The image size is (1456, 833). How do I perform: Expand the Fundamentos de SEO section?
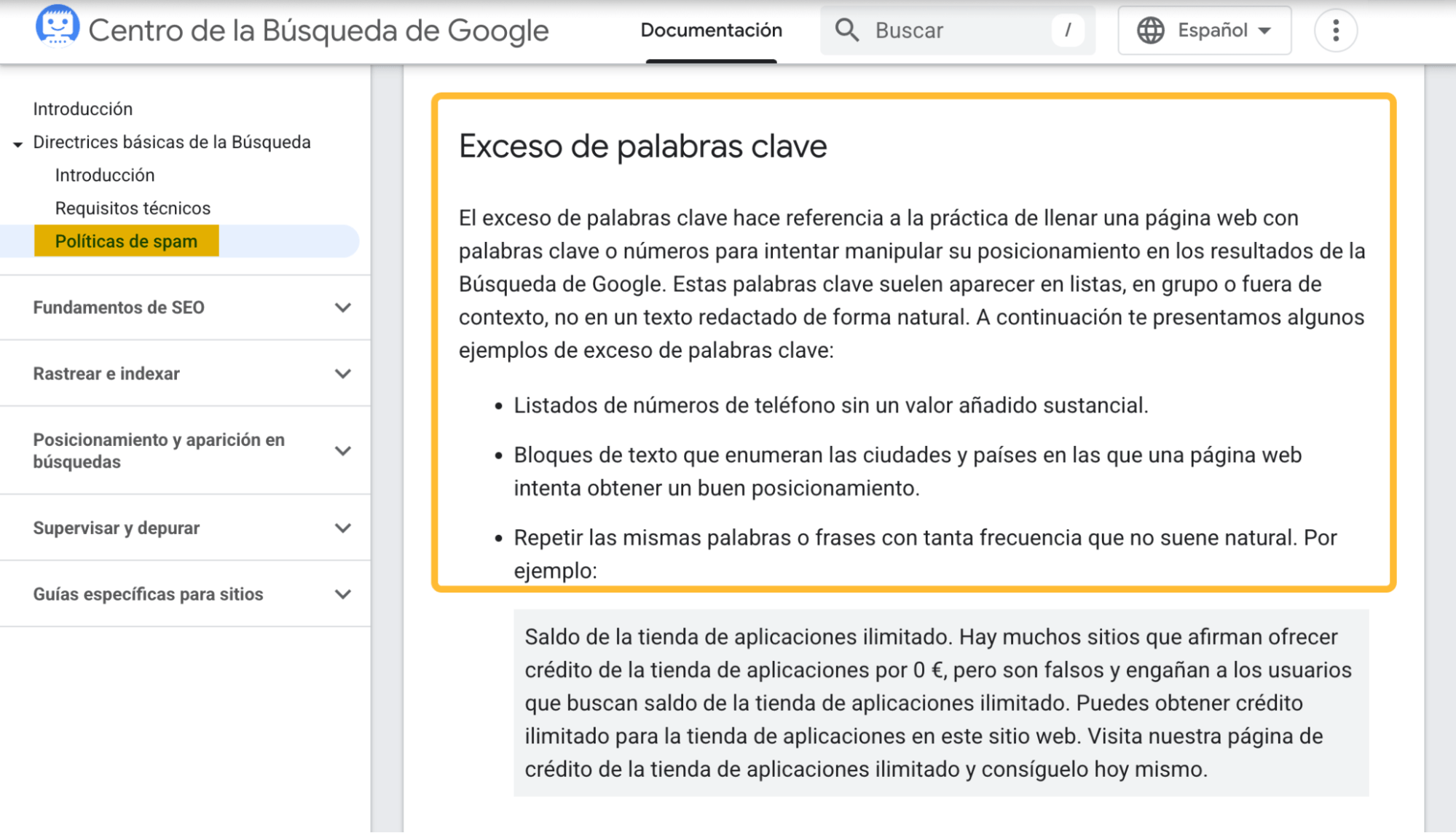(x=343, y=308)
